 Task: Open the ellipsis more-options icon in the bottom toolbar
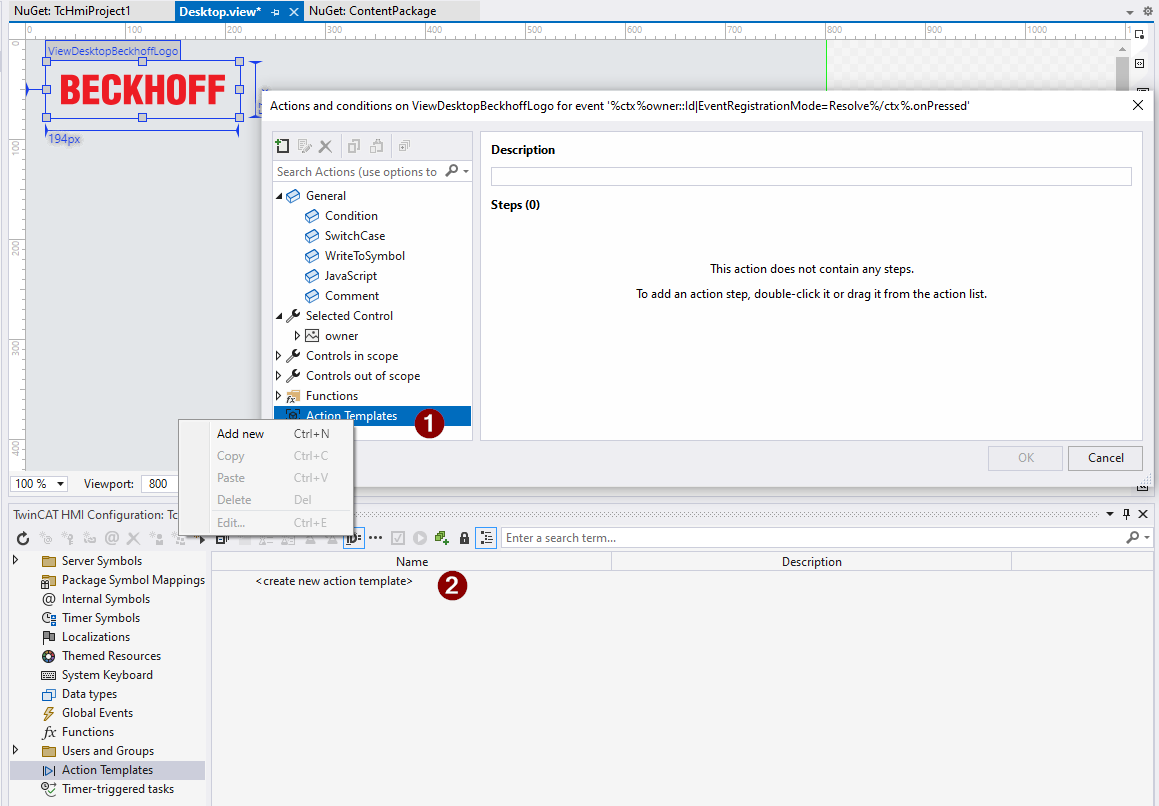375,537
